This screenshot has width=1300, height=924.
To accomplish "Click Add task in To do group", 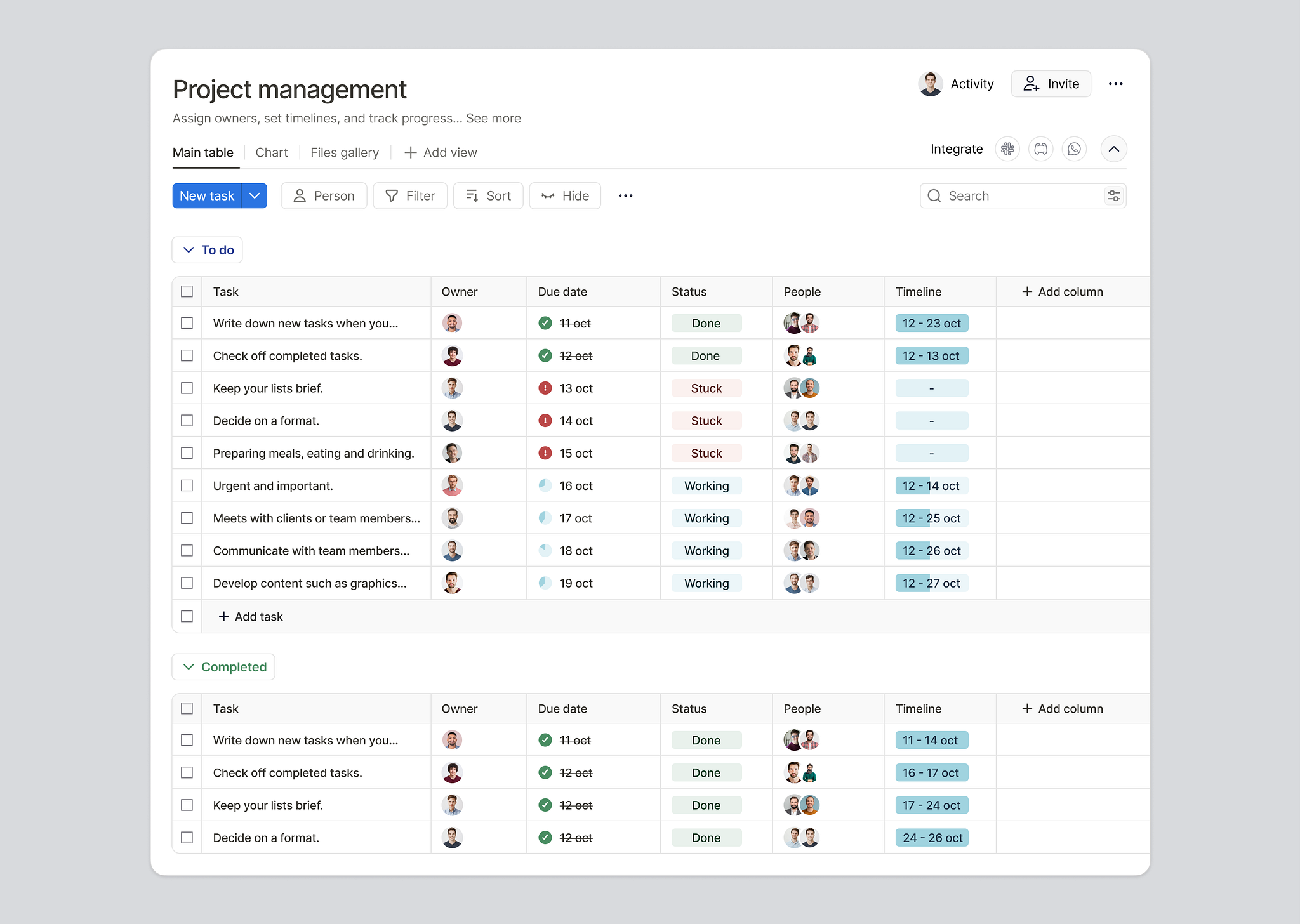I will 251,616.
